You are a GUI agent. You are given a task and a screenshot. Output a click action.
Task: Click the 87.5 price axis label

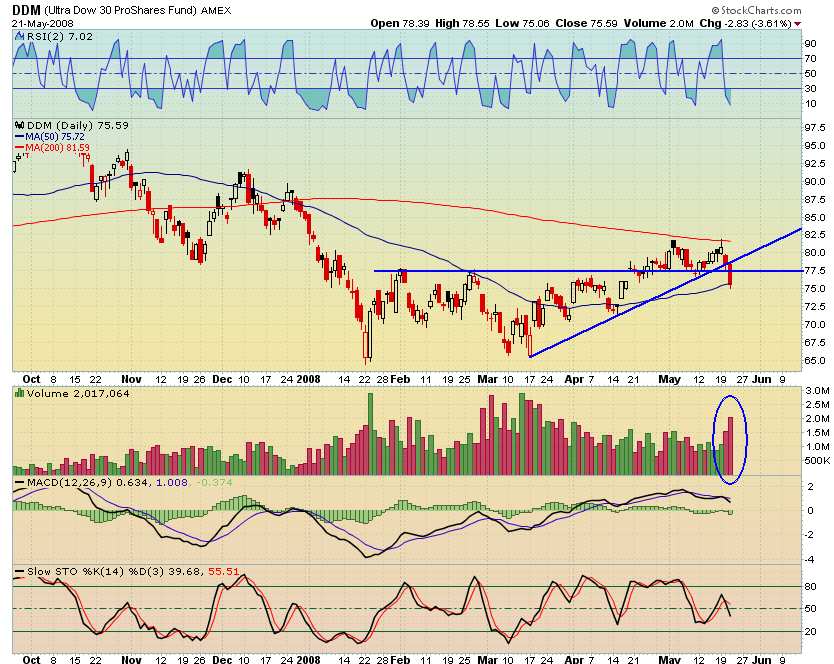[x=815, y=200]
